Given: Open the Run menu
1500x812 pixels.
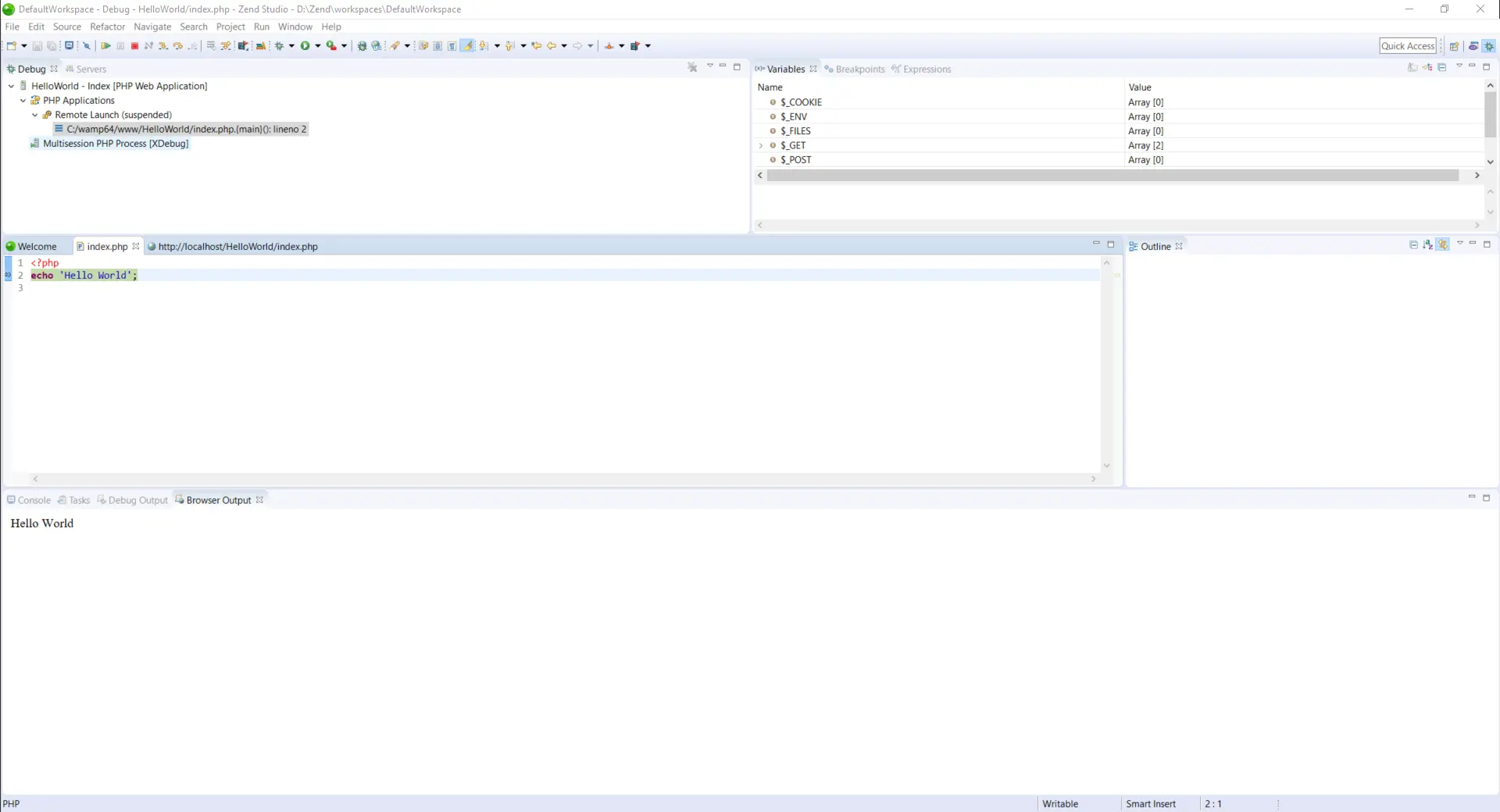Looking at the screenshot, I should [261, 27].
